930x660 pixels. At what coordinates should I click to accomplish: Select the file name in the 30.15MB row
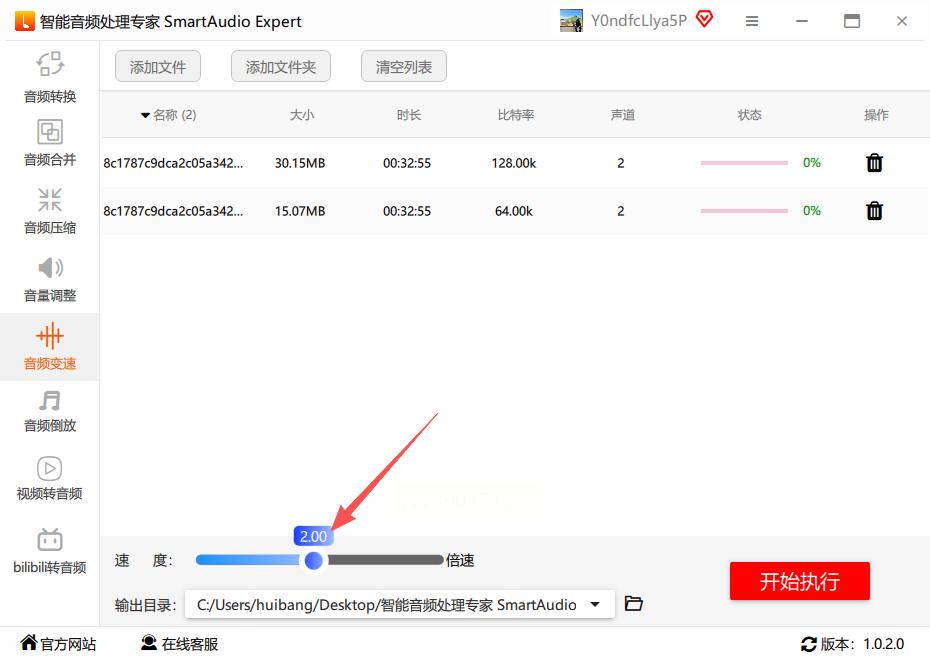tap(173, 163)
